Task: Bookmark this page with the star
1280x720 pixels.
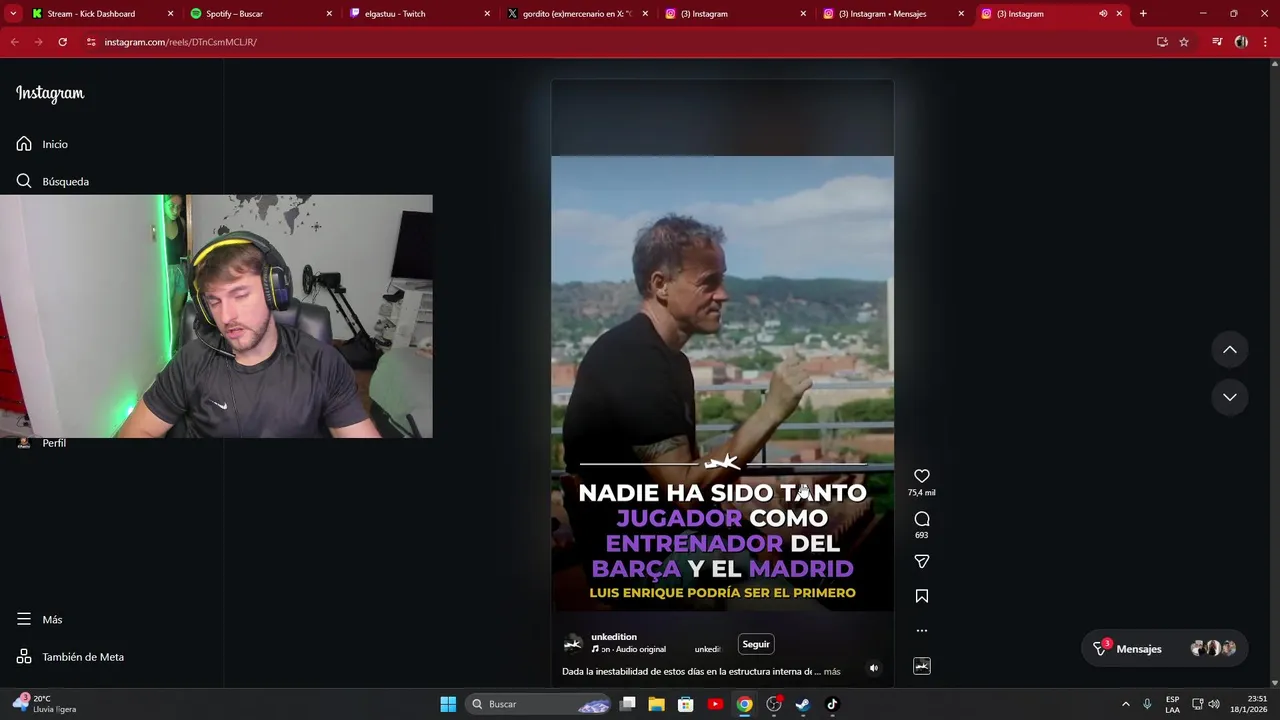Action: (x=1184, y=42)
